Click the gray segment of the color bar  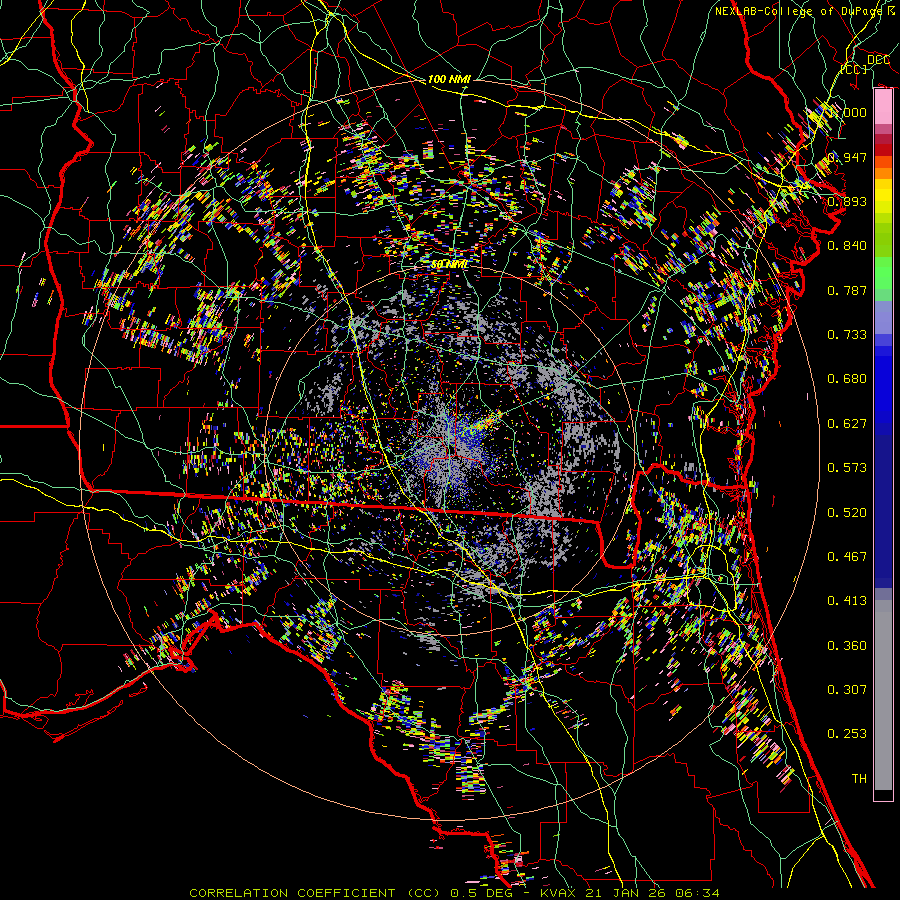click(883, 695)
